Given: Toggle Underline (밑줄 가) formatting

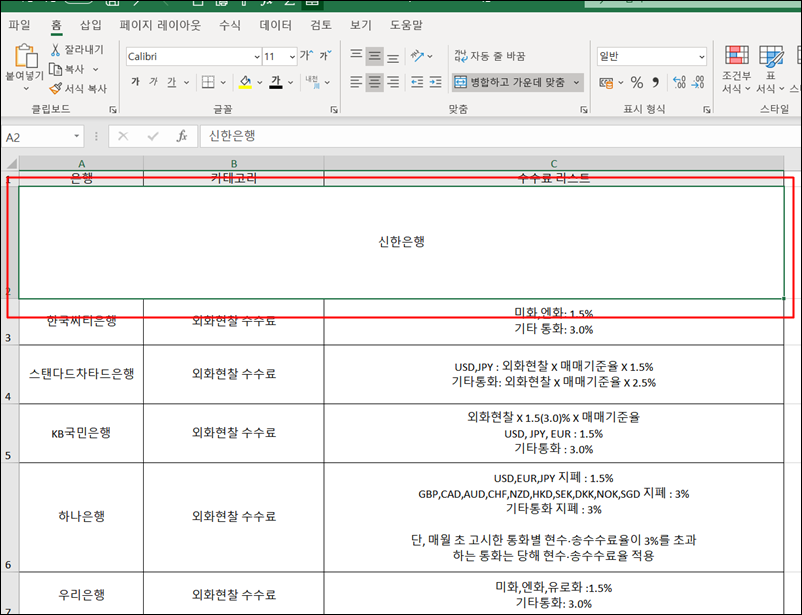Looking at the screenshot, I should pos(171,82).
